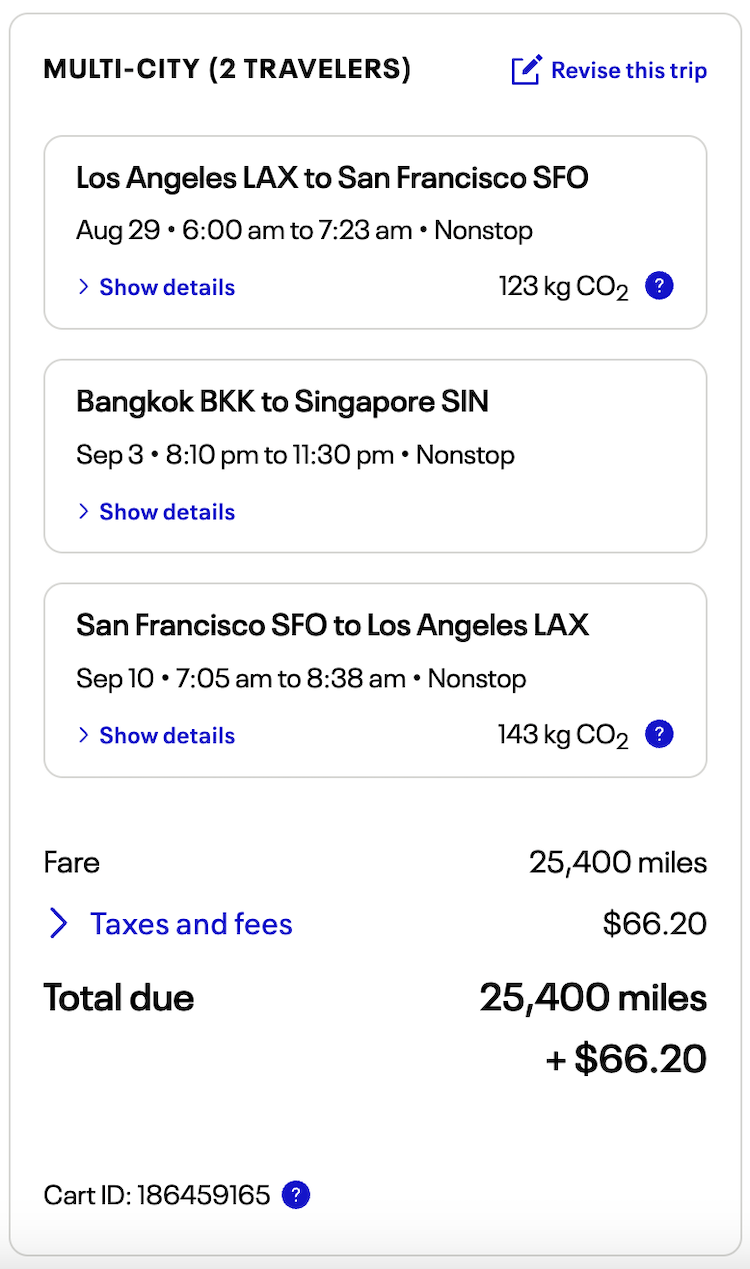Expand the Taxes and fees chevron
This screenshot has height=1269, width=750.
tap(59, 924)
